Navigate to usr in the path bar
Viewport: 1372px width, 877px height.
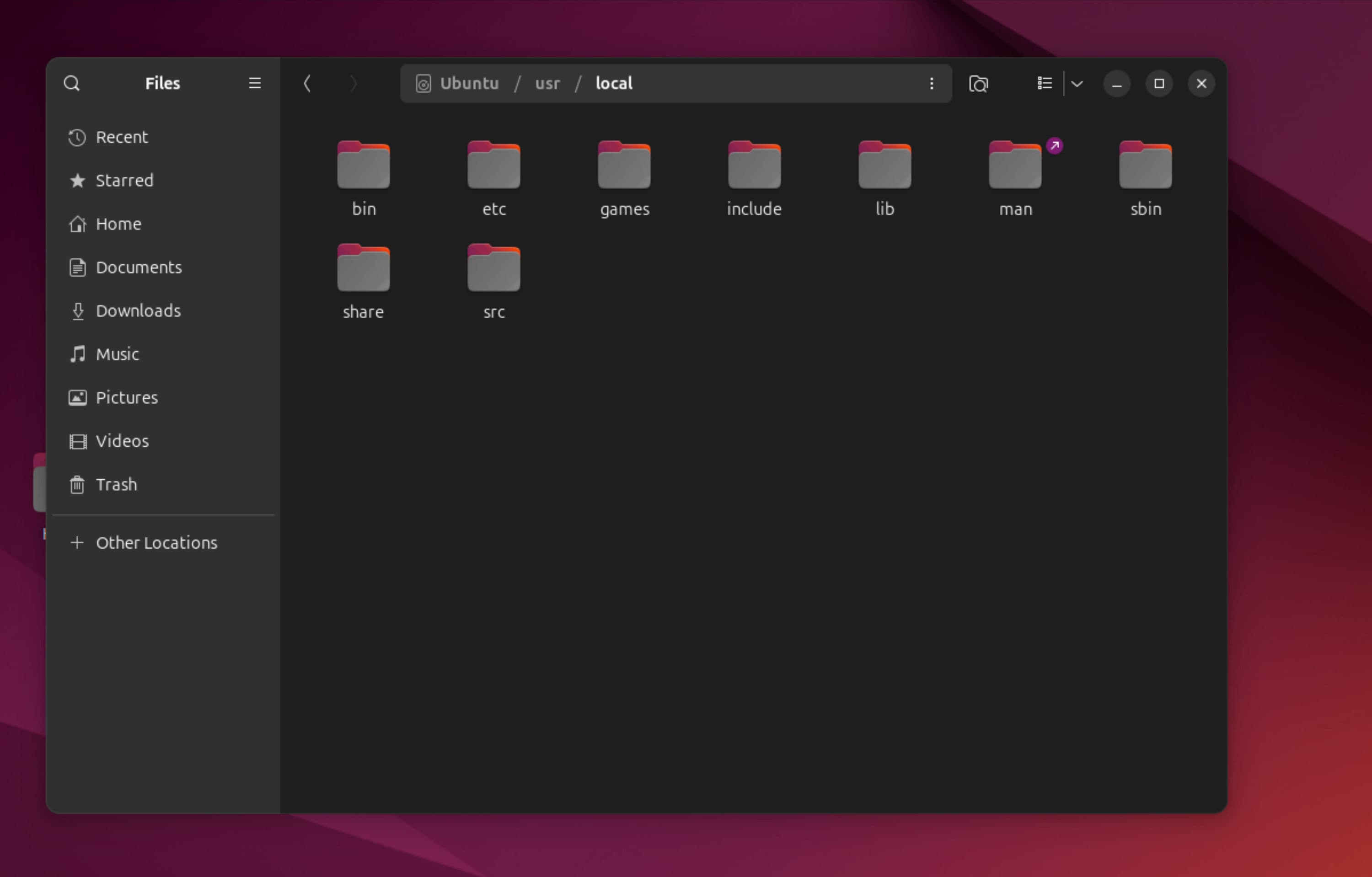coord(547,84)
